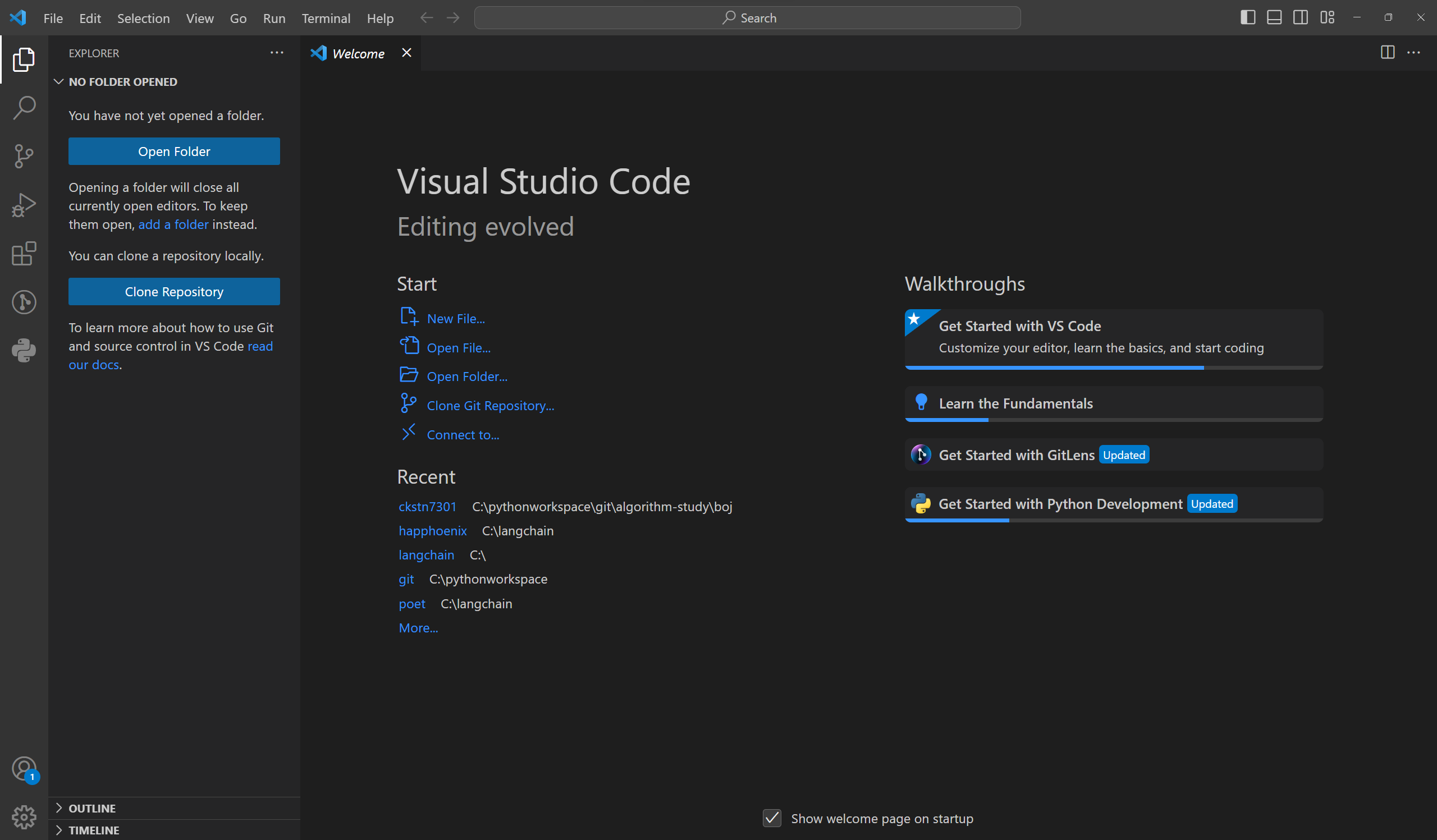
Task: Open the Run menu
Action: pos(274,18)
